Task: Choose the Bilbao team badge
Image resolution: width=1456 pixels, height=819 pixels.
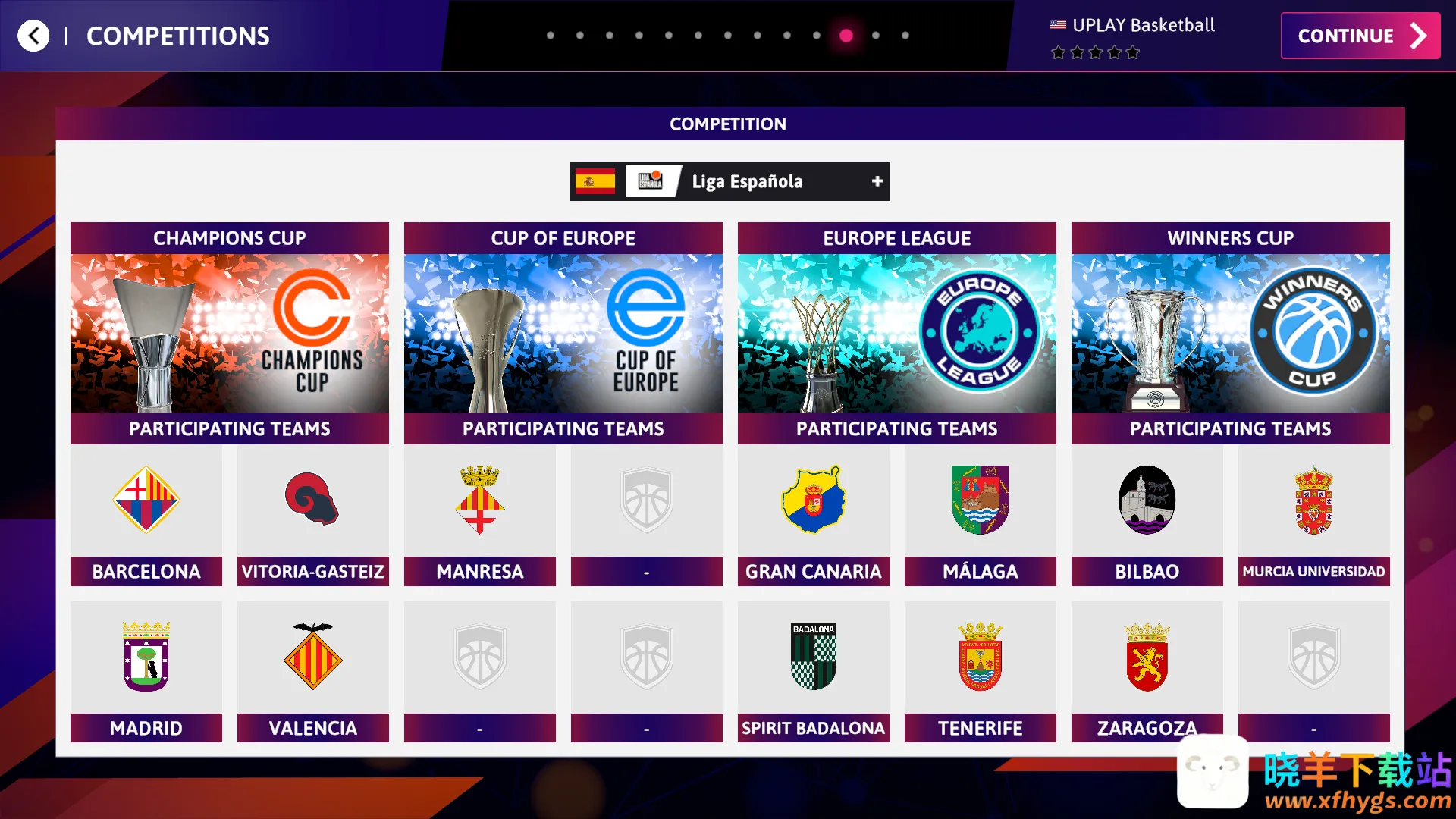Action: (1147, 500)
